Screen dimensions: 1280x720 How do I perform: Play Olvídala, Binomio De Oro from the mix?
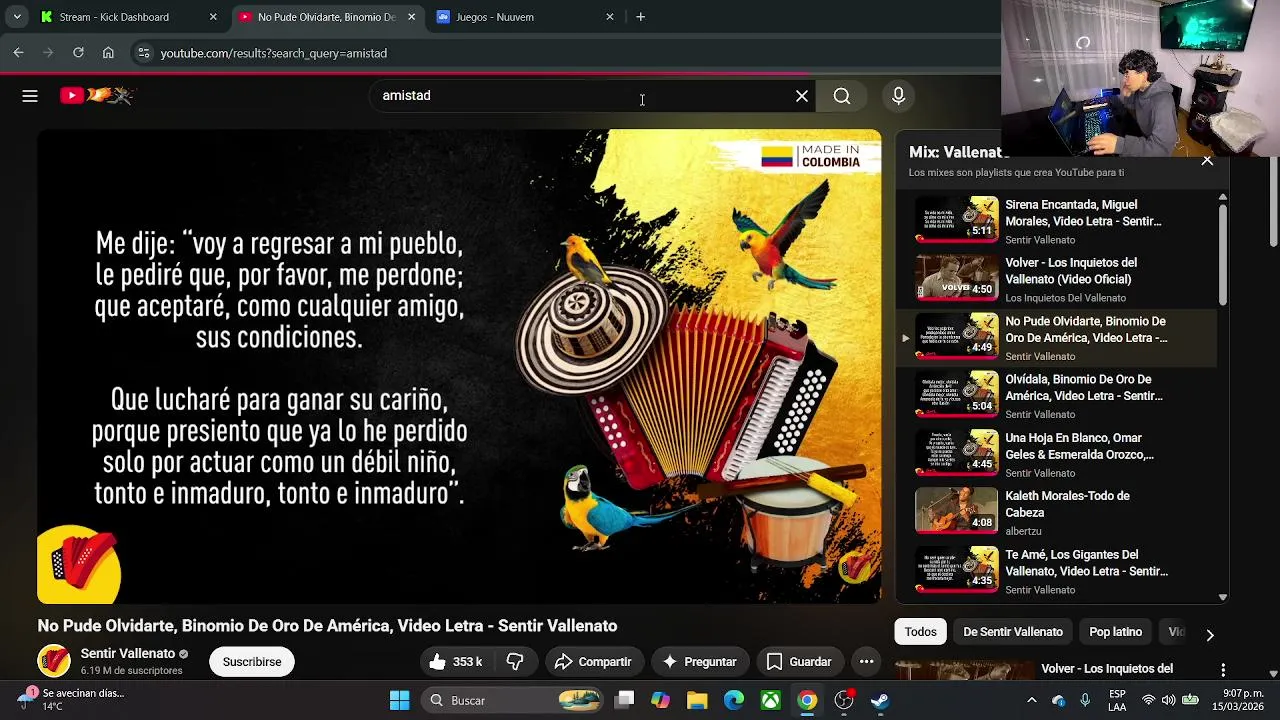1056,396
